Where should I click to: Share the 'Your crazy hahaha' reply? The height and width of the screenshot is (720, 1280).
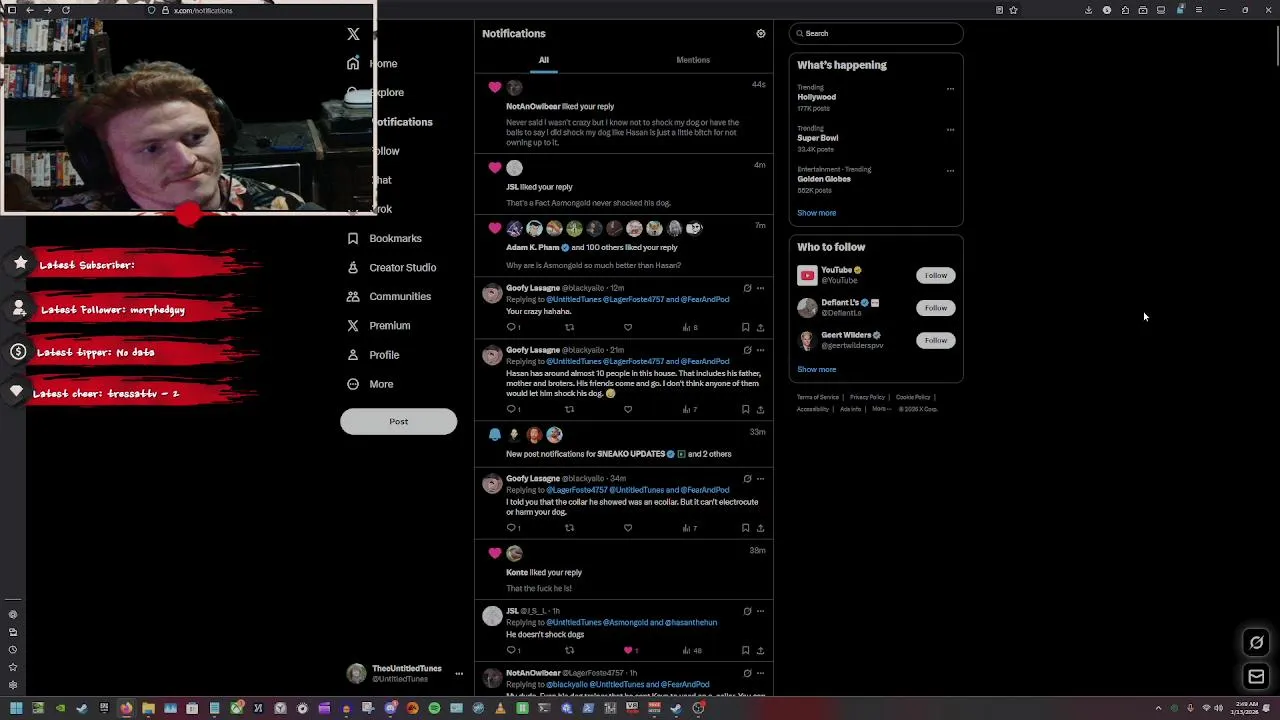click(x=760, y=327)
